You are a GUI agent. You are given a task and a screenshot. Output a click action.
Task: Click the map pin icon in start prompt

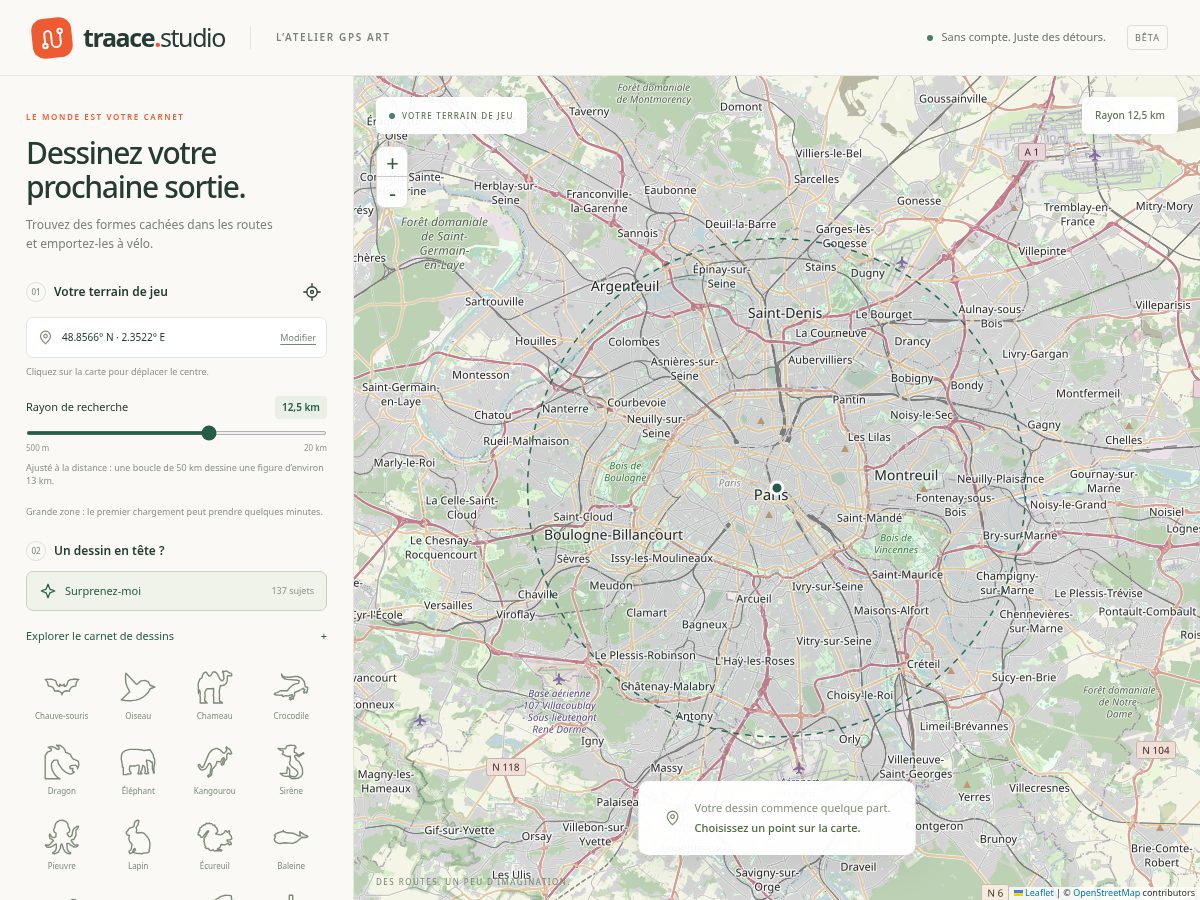click(x=673, y=819)
